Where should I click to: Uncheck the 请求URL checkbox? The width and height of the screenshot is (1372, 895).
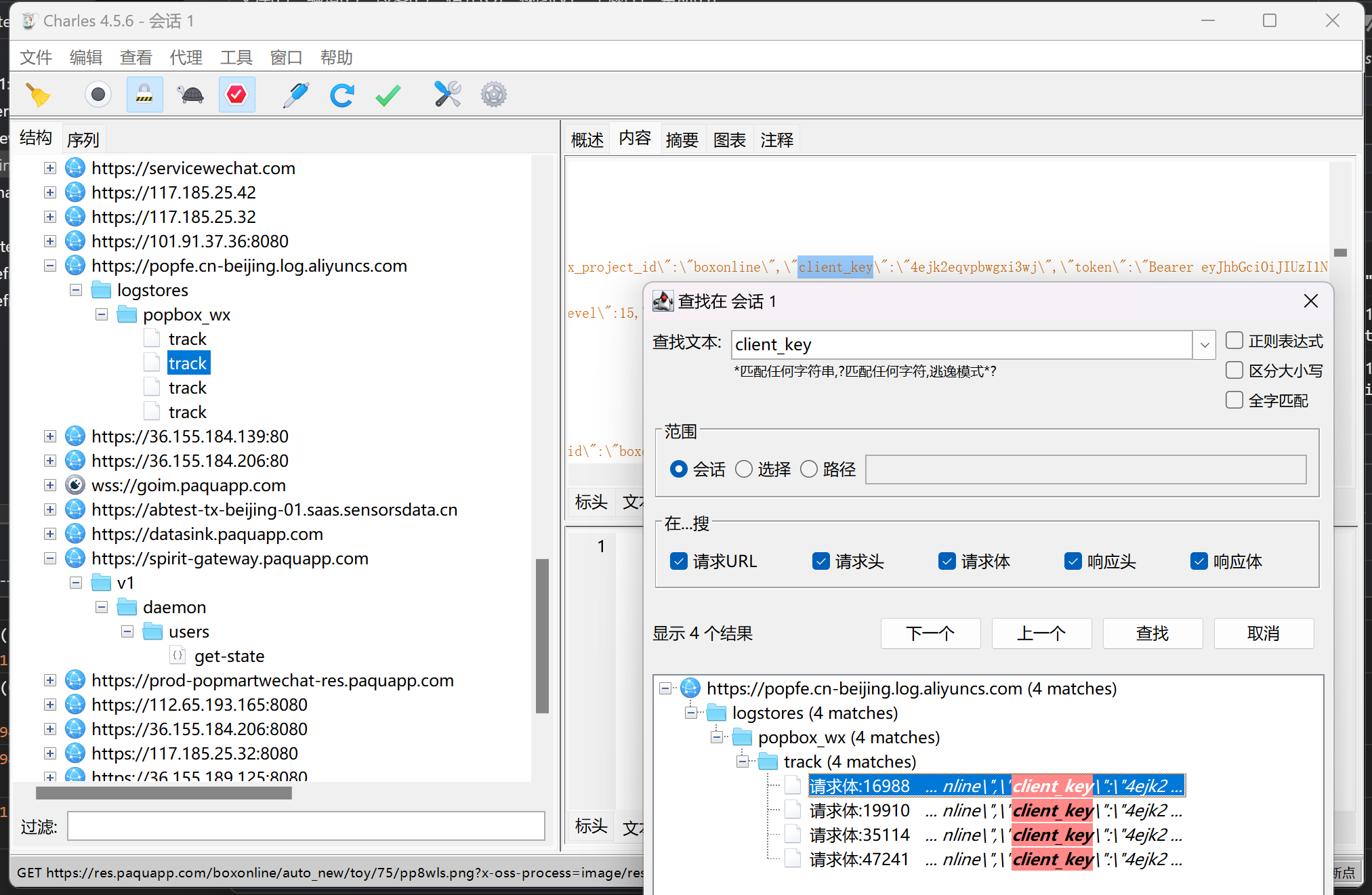coord(678,561)
